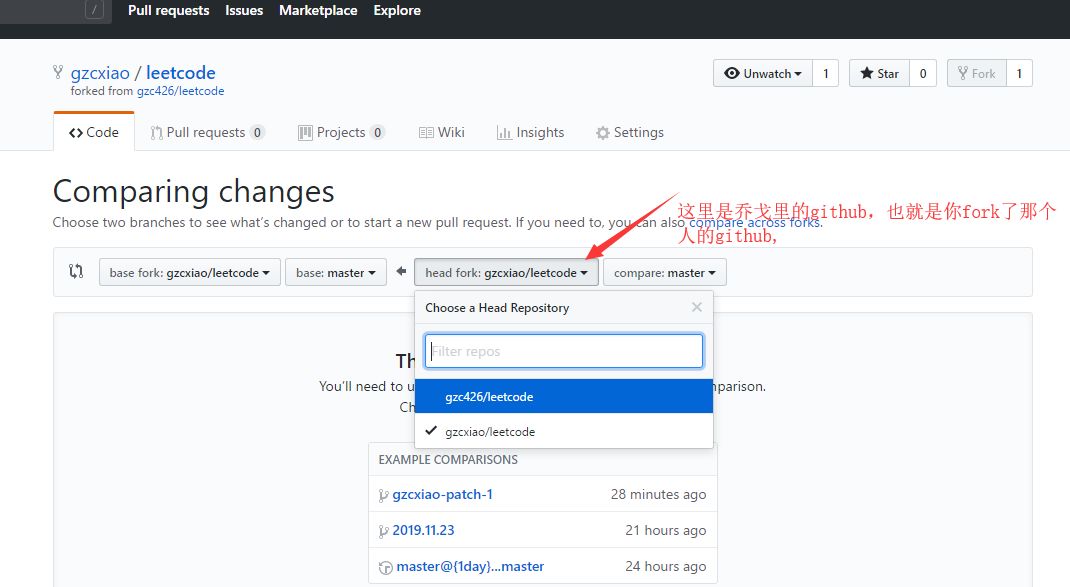Select the checked gzcxiao/leetcode repository option
1070x587 pixels.
564,431
